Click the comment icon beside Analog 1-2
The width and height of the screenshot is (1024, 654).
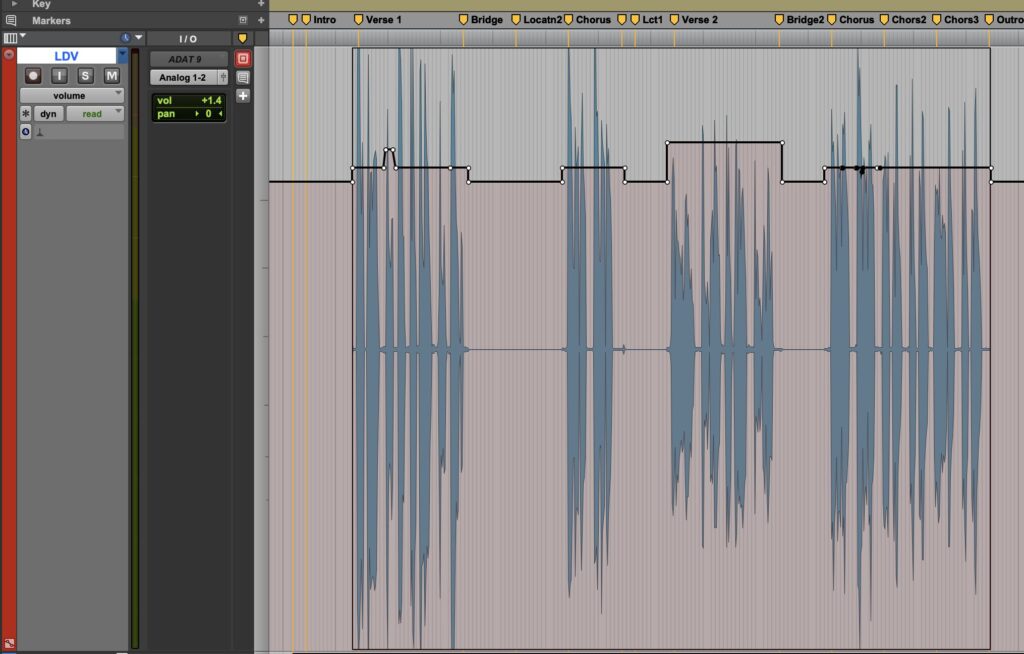243,77
